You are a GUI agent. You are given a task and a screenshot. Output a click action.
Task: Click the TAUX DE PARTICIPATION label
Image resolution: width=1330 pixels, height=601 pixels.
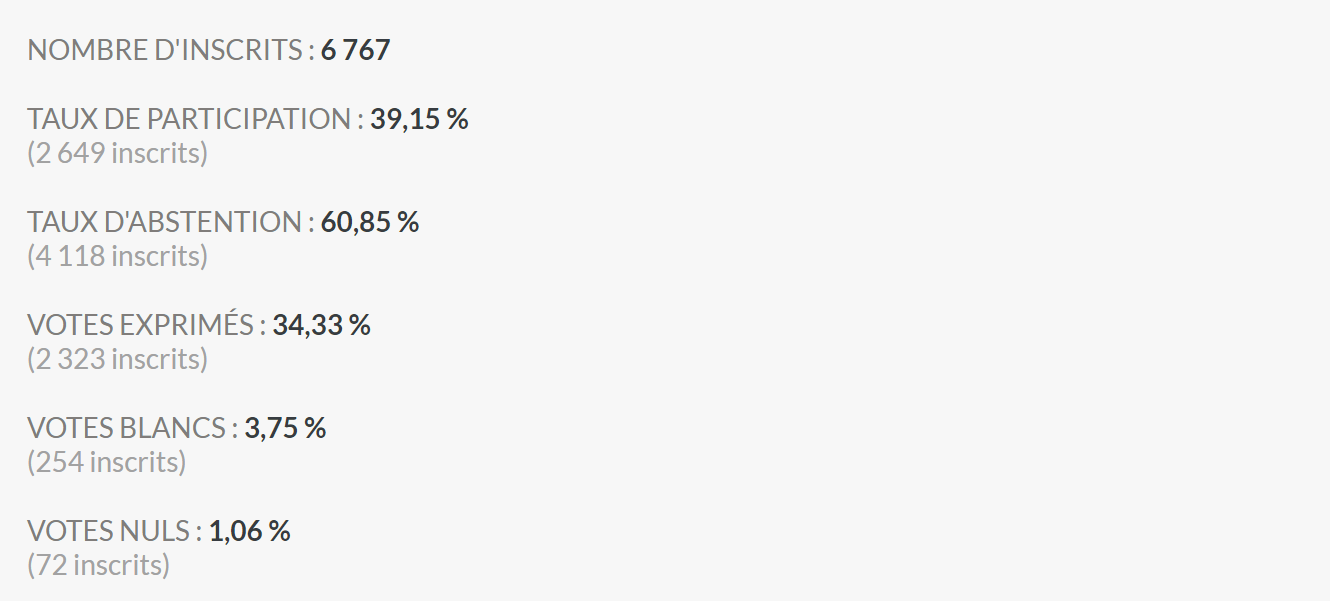tap(189, 119)
